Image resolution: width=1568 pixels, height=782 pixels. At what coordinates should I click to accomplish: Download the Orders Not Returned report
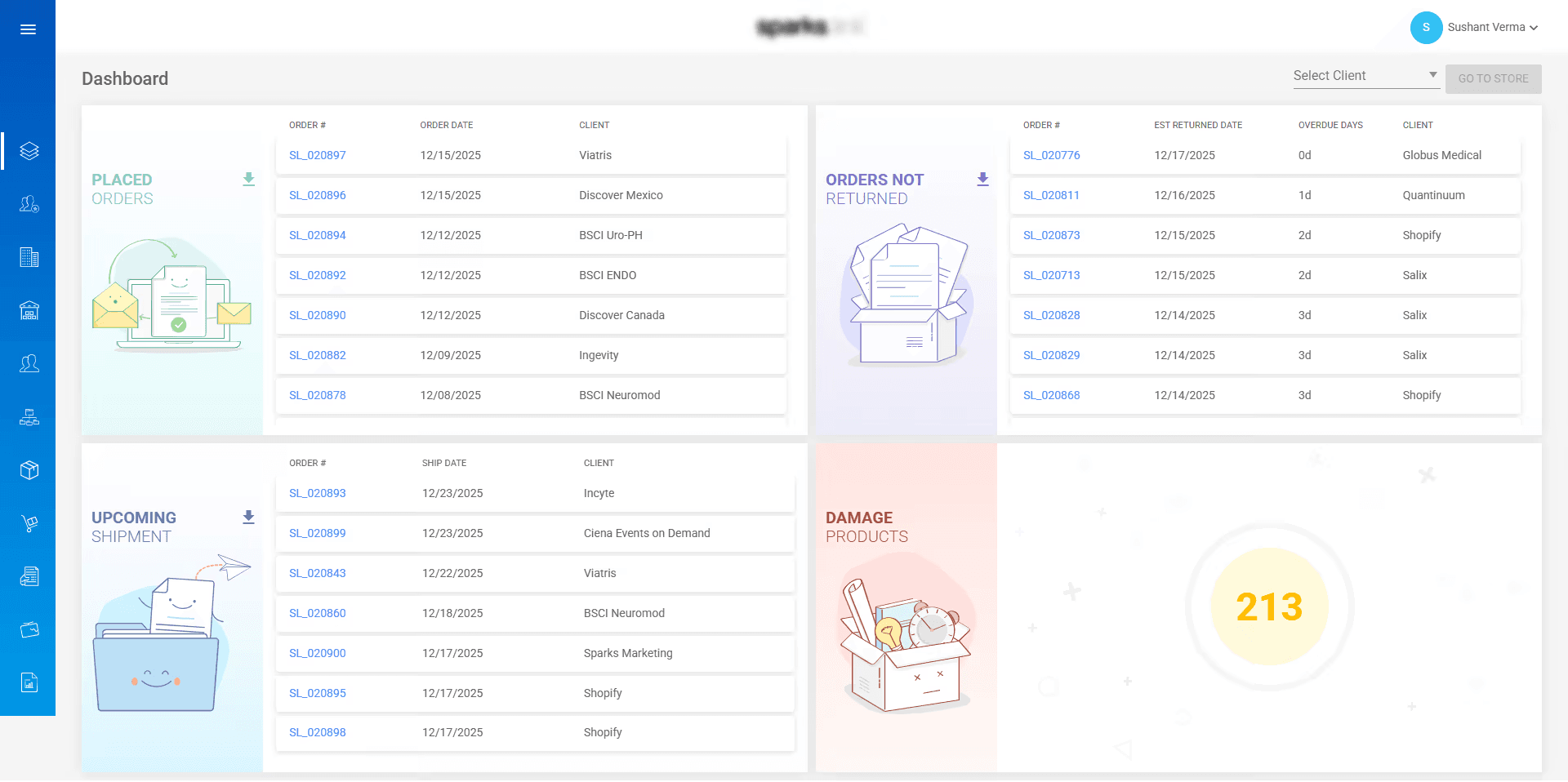click(x=983, y=180)
